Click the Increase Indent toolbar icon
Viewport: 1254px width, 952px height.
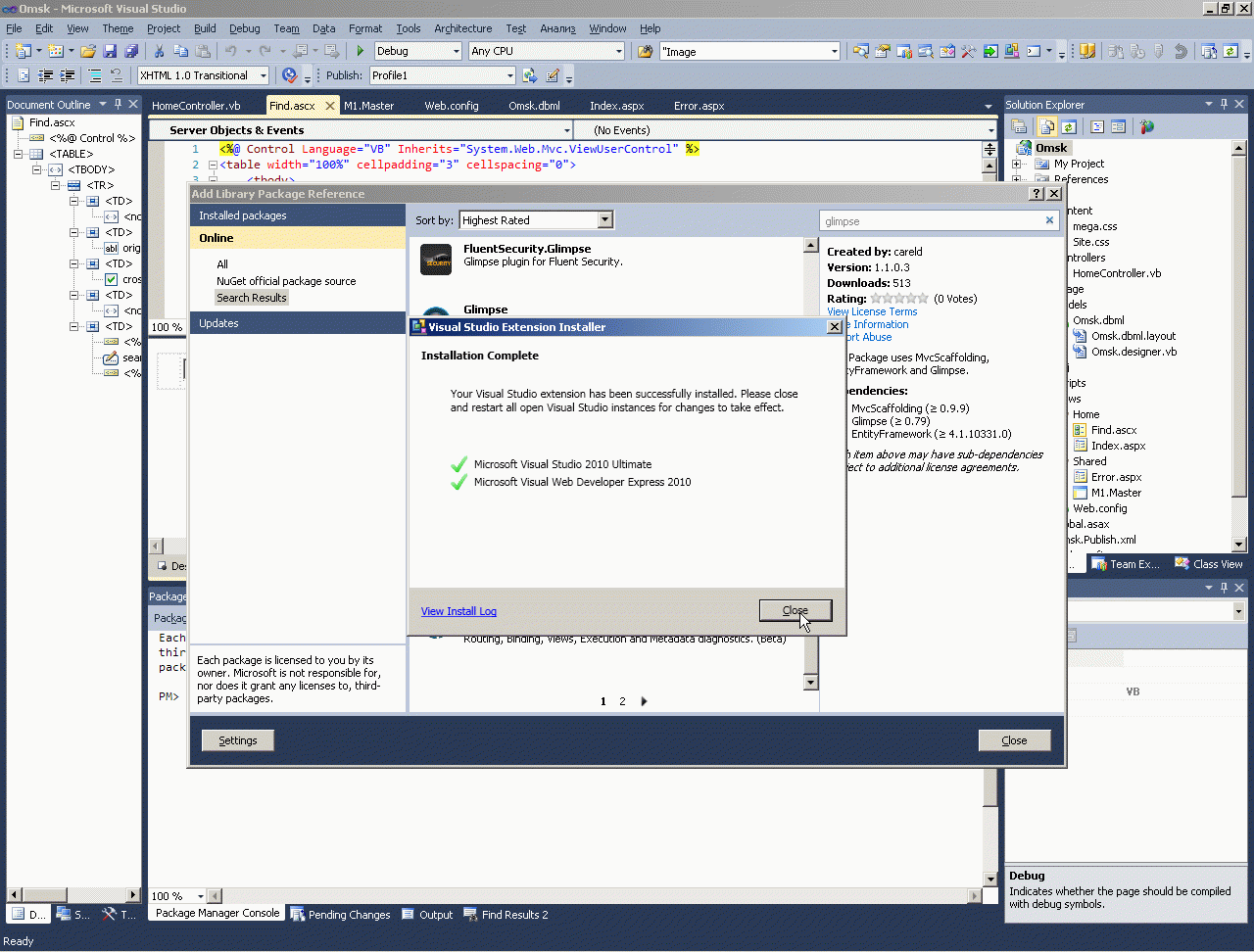tap(68, 75)
